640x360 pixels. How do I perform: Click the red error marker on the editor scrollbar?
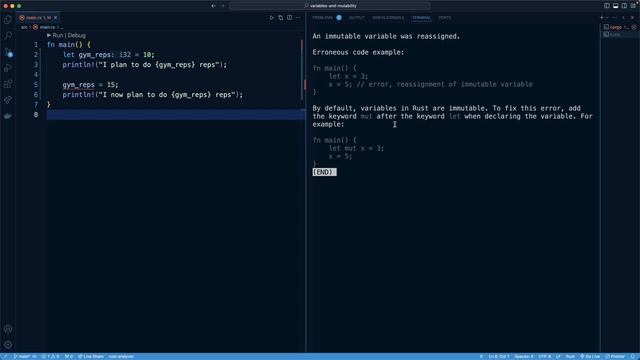[x=304, y=84]
